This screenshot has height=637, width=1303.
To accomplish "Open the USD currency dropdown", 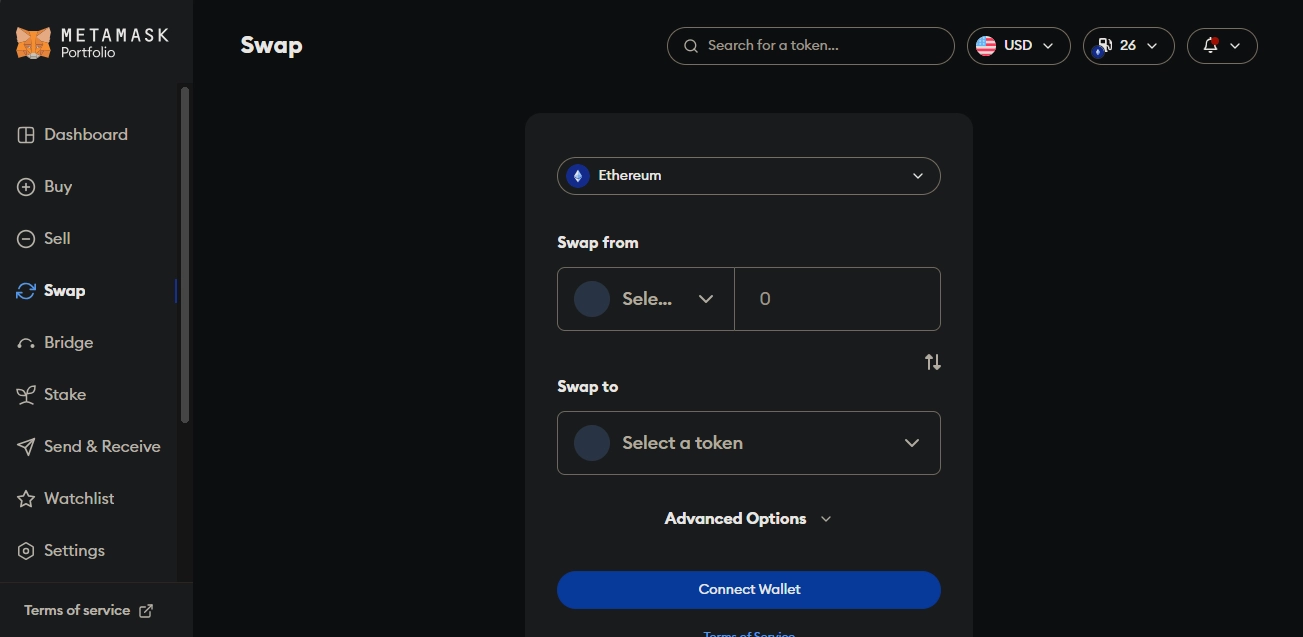I will (x=1018, y=46).
